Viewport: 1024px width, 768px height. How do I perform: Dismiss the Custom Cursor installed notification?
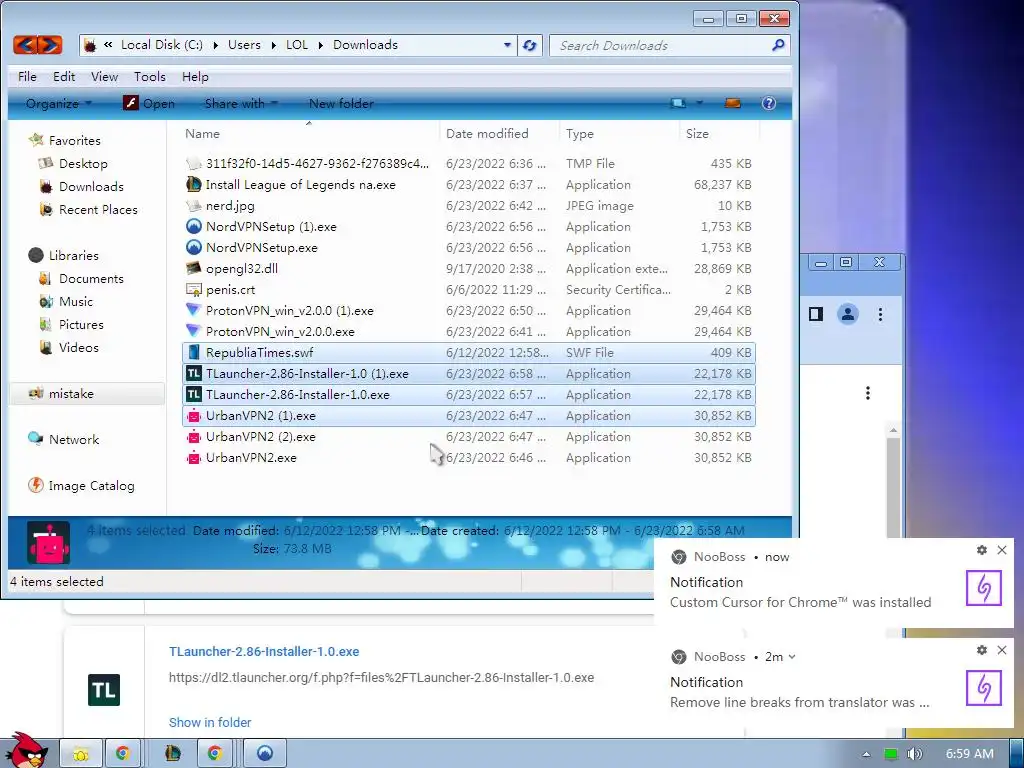[1002, 550]
